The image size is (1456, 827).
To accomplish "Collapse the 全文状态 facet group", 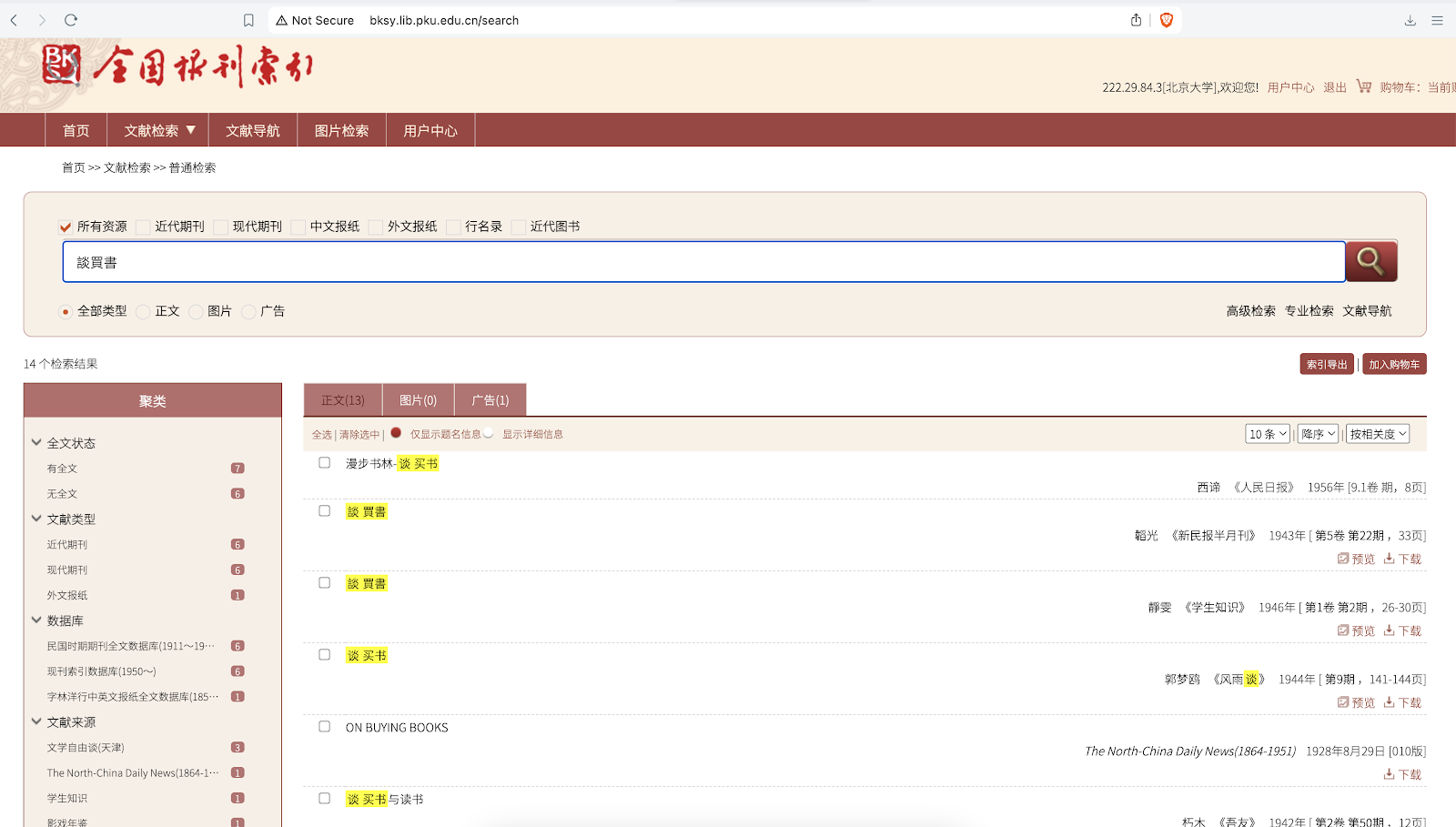I will point(36,443).
